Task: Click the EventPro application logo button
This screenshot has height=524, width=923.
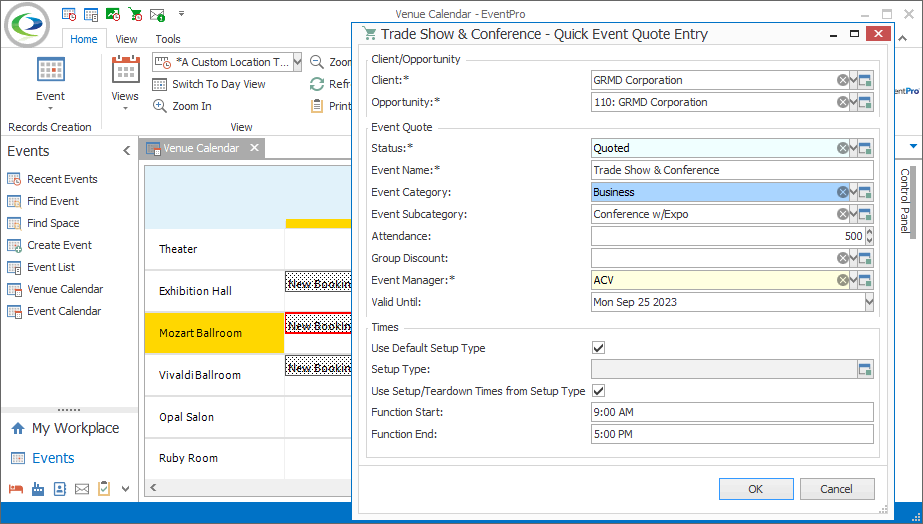Action: [x=27, y=25]
